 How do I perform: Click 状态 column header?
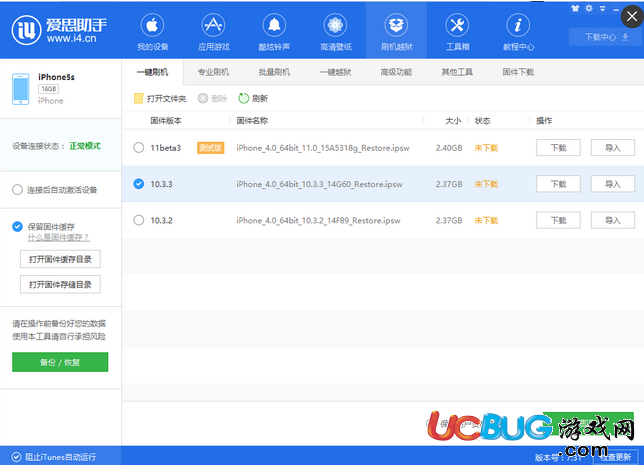point(483,120)
